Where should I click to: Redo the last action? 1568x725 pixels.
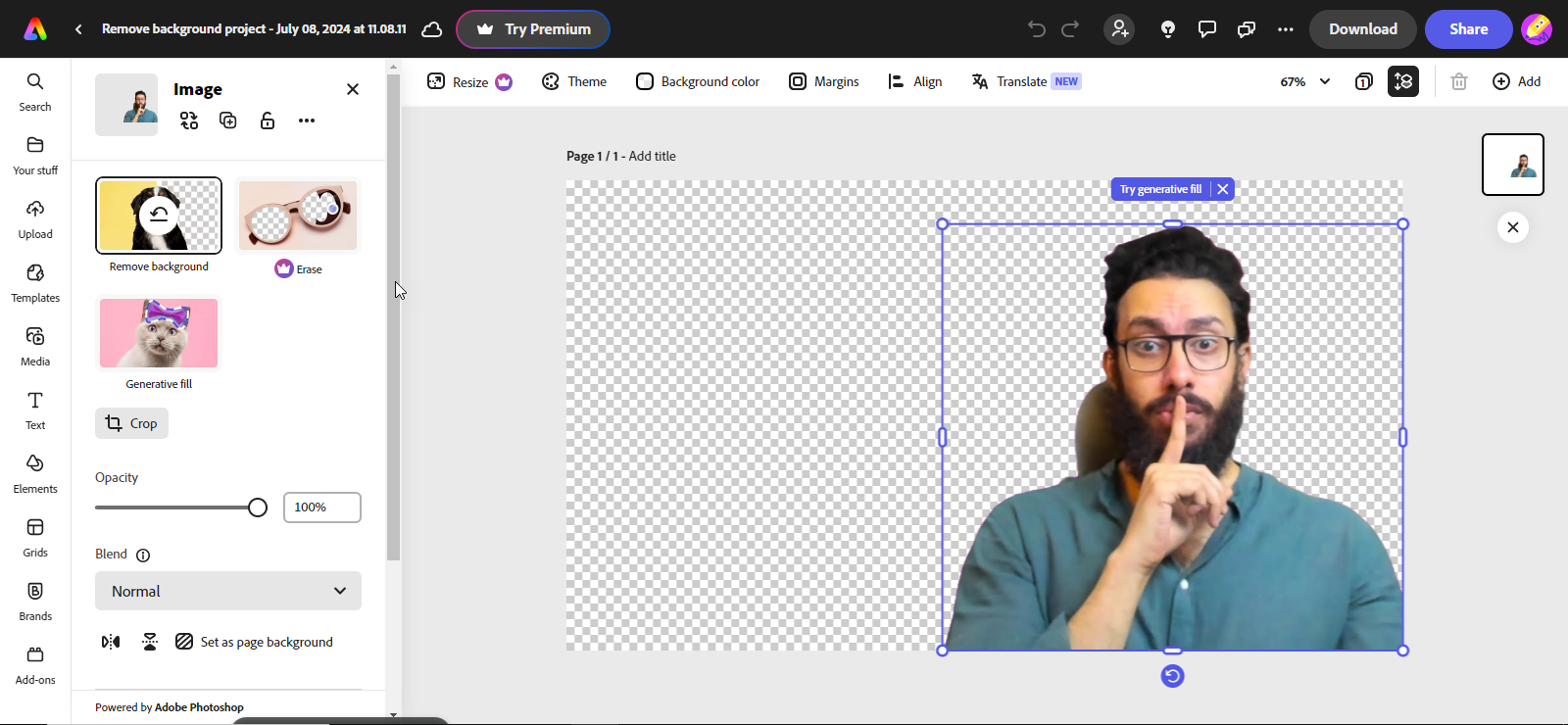[x=1070, y=29]
